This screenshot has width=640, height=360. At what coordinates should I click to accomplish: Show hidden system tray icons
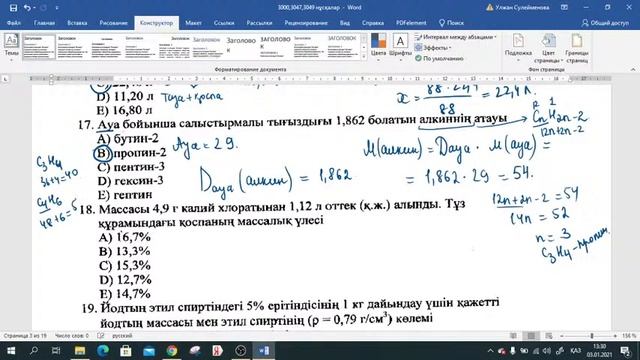(491, 351)
